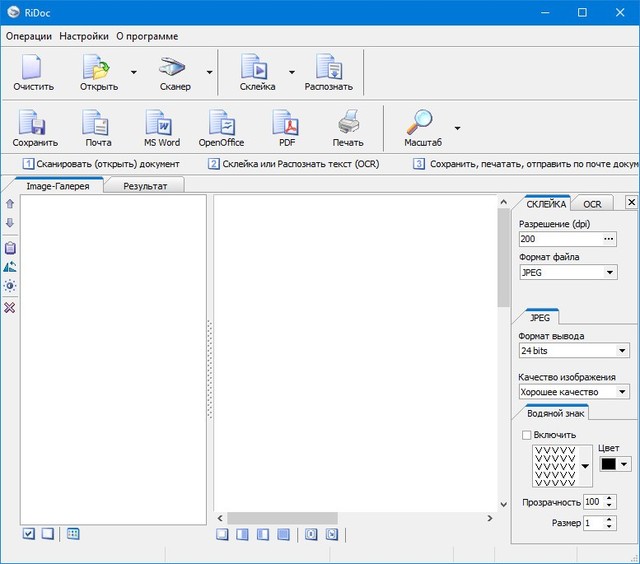Viewport: 640px width, 564px height.
Task: Click the select-all checkmark icon below gallery
Action: [28, 534]
